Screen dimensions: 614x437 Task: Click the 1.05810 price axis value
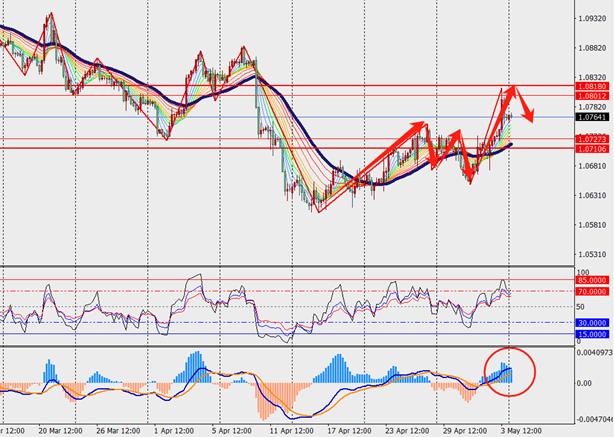pos(592,225)
